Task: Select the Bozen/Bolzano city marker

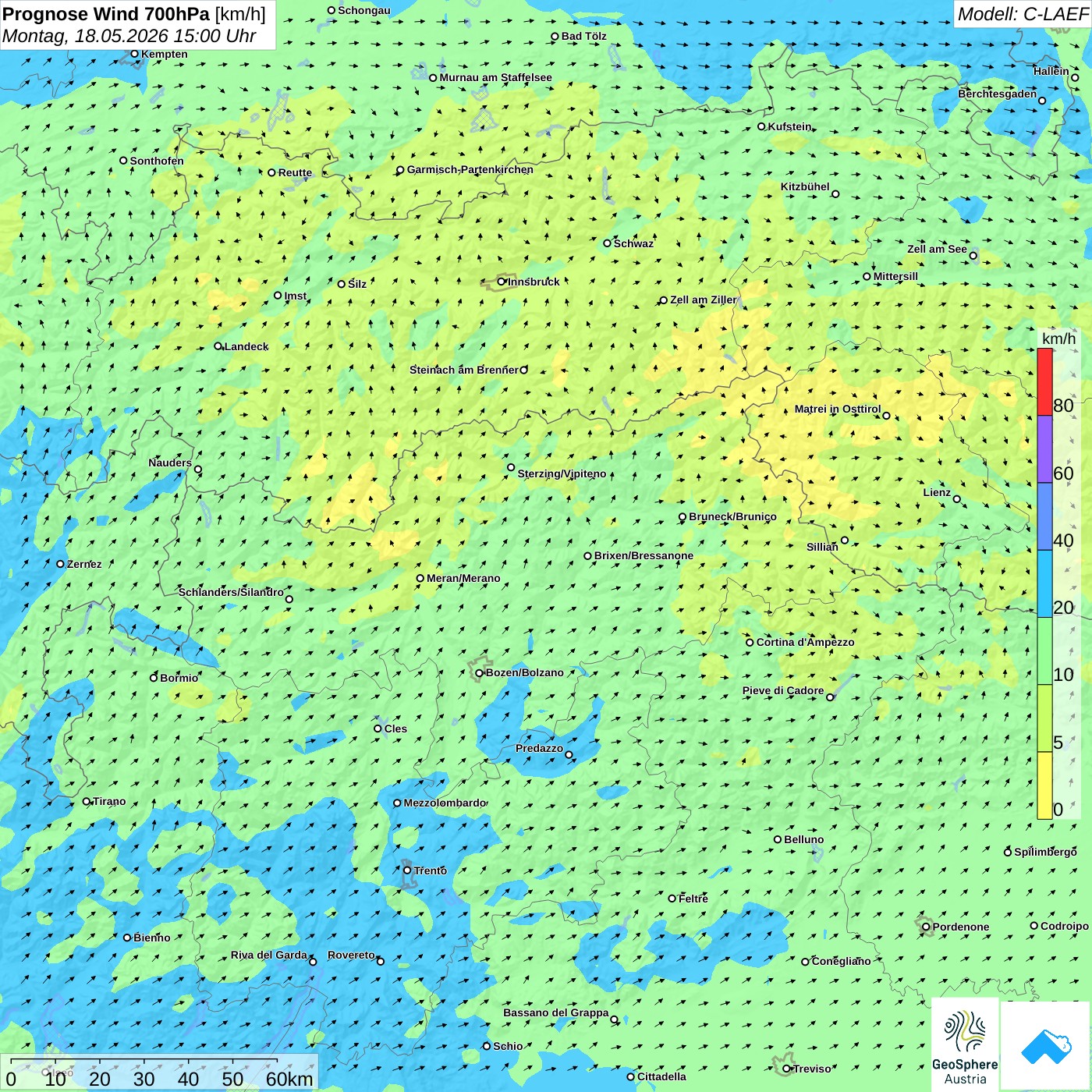Action: click(479, 673)
